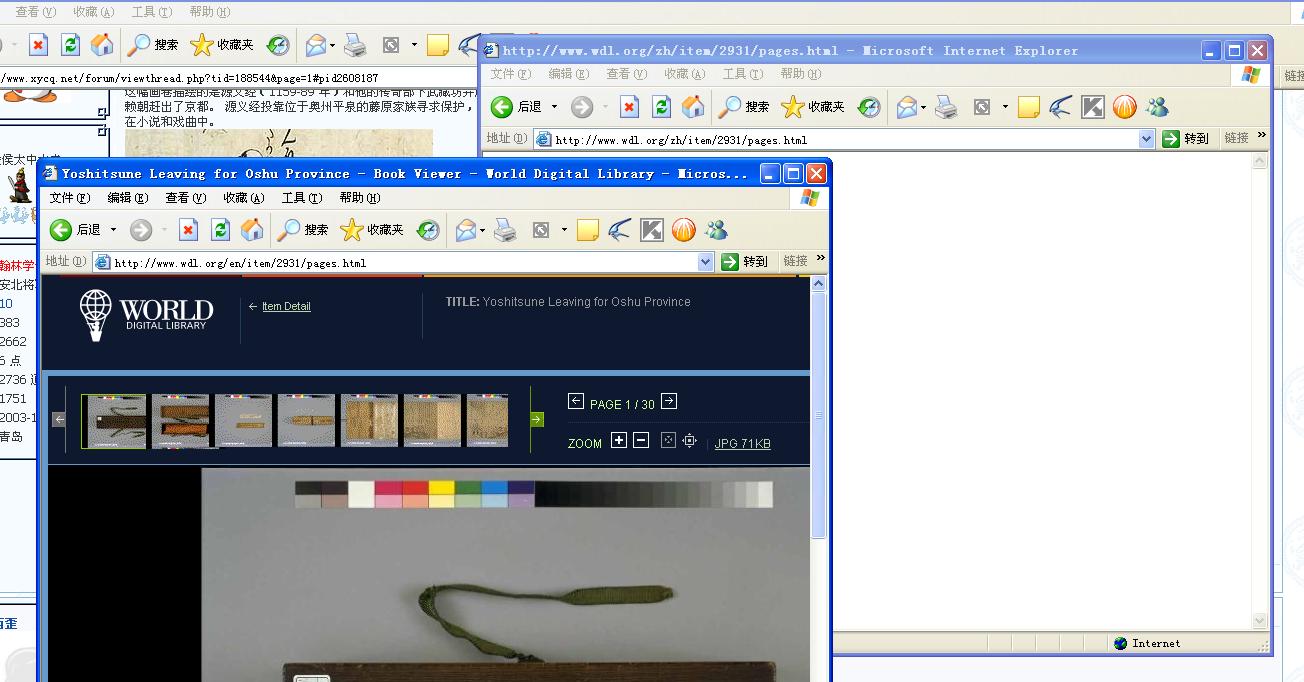Go to previous page arrow beside PAGE 1 / 30

tap(576, 402)
